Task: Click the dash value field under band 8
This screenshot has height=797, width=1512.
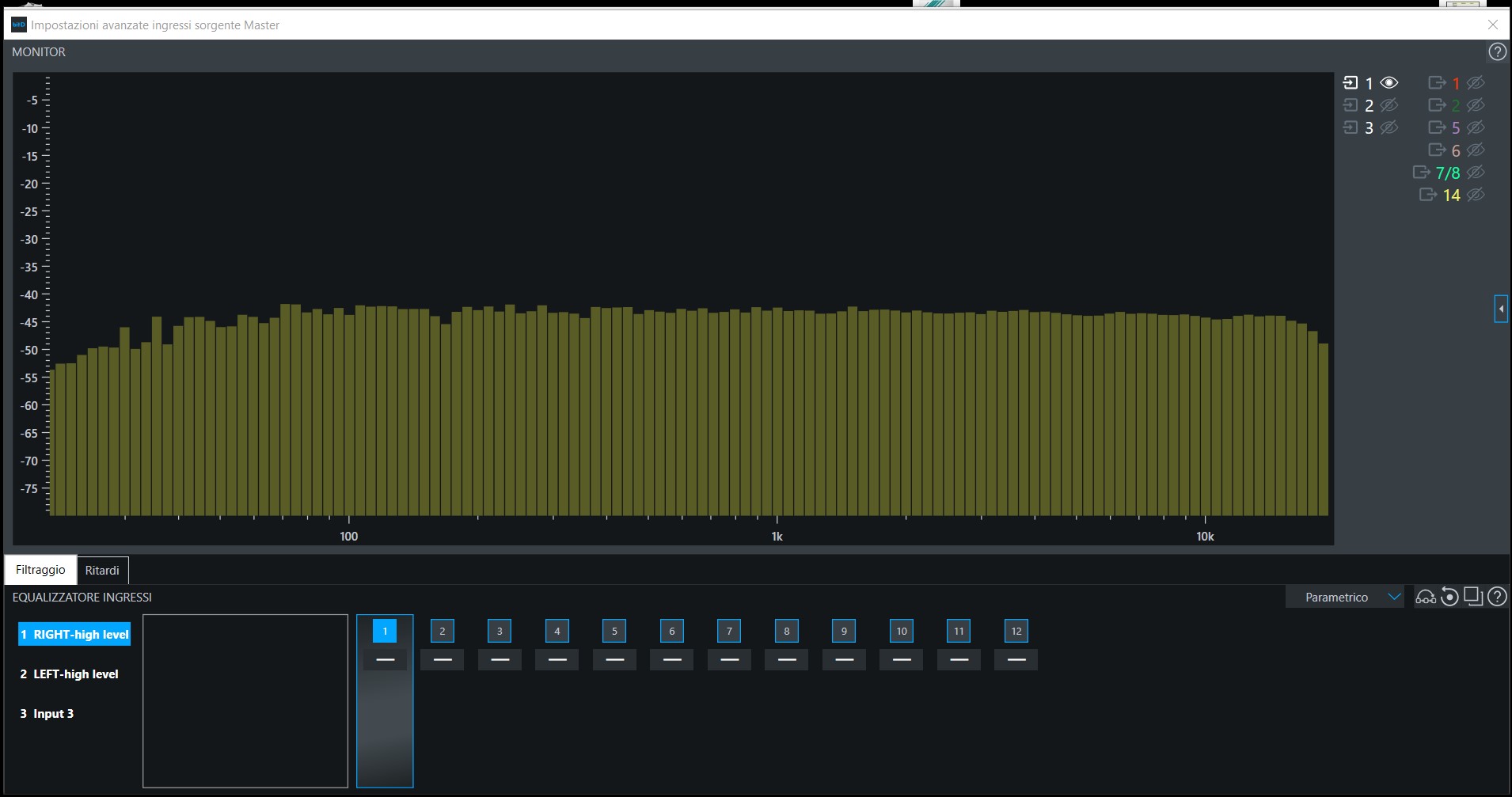Action: (x=787, y=659)
